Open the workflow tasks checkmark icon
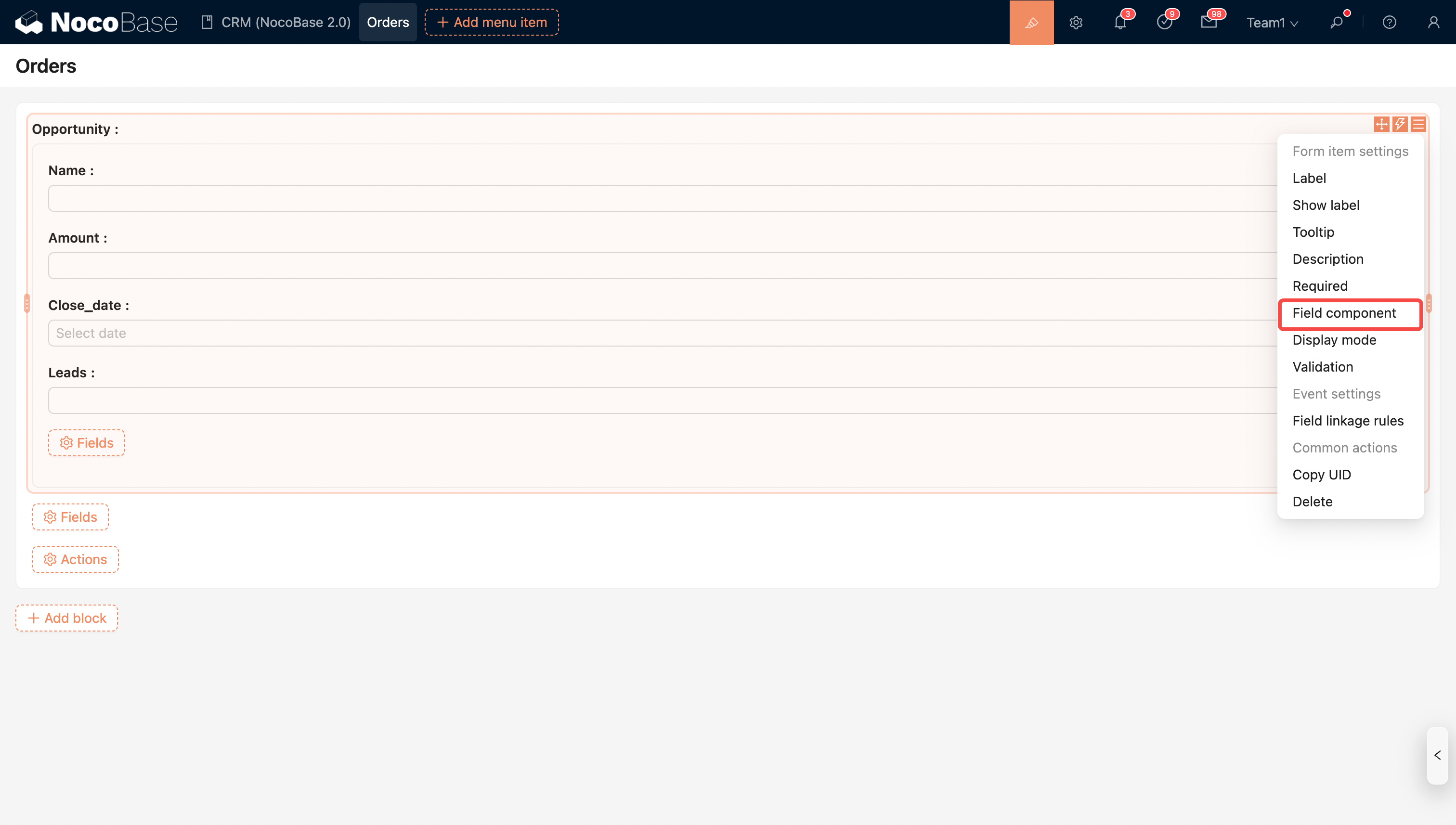The width and height of the screenshot is (1456, 825). point(1164,22)
